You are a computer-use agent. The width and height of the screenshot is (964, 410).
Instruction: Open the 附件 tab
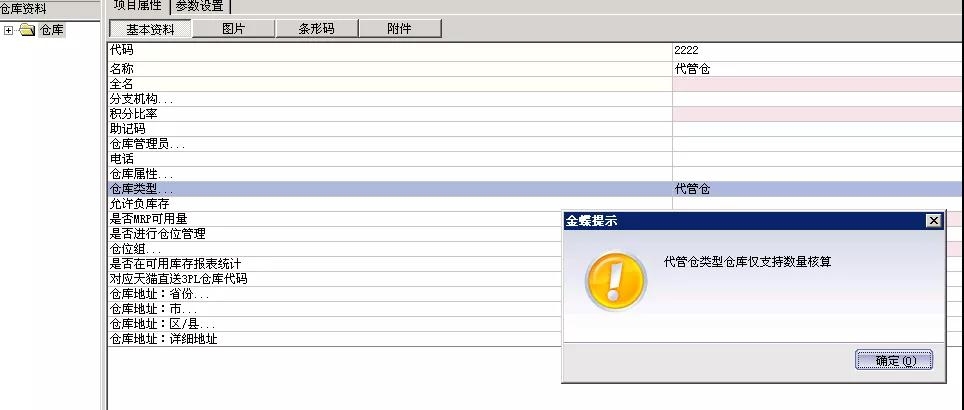[399, 29]
